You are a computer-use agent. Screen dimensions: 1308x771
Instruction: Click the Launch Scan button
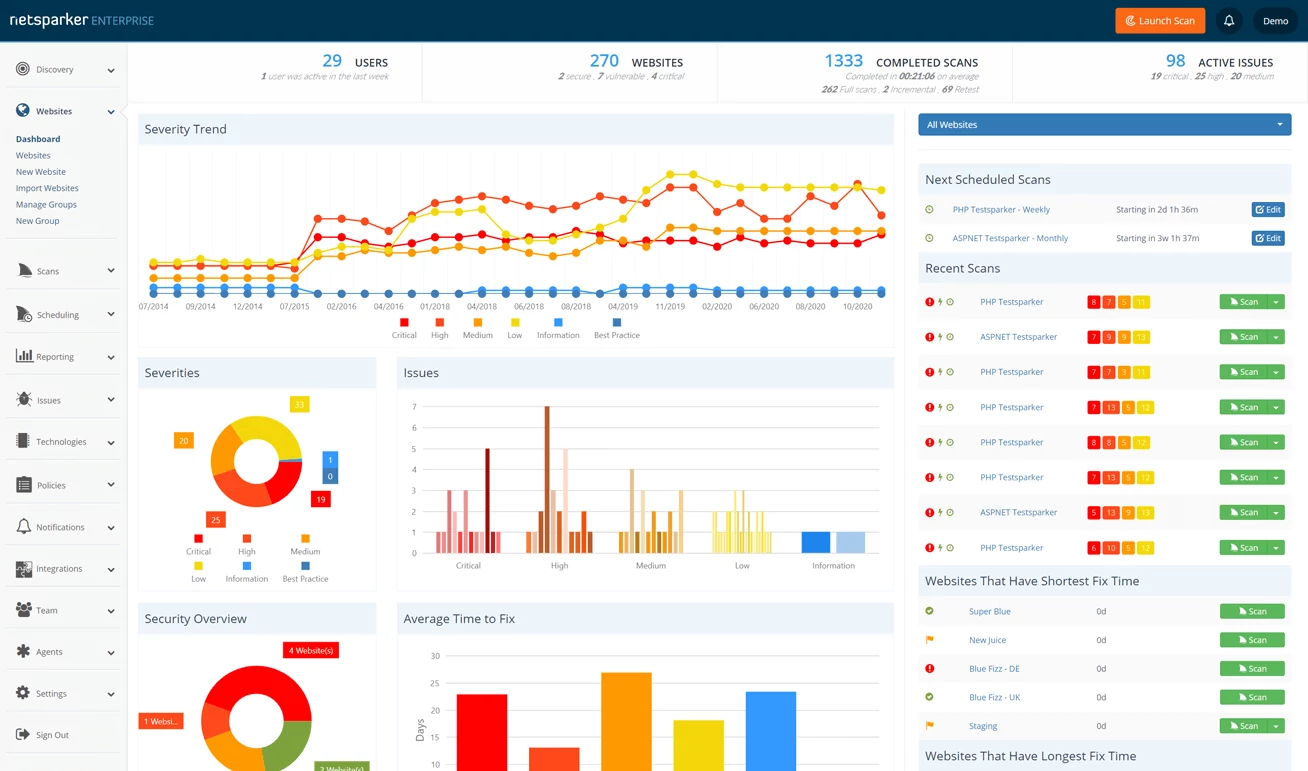tap(1160, 21)
